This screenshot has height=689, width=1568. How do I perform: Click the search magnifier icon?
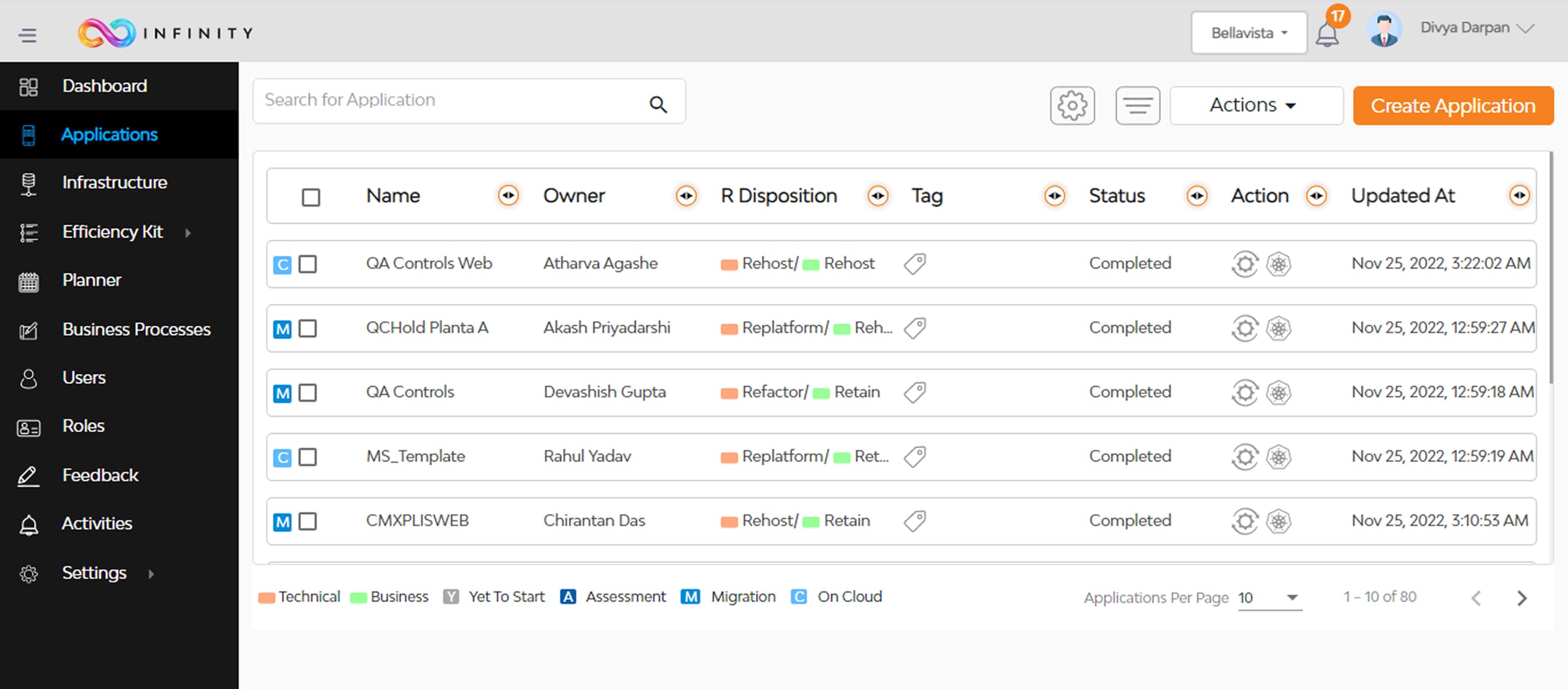658,104
